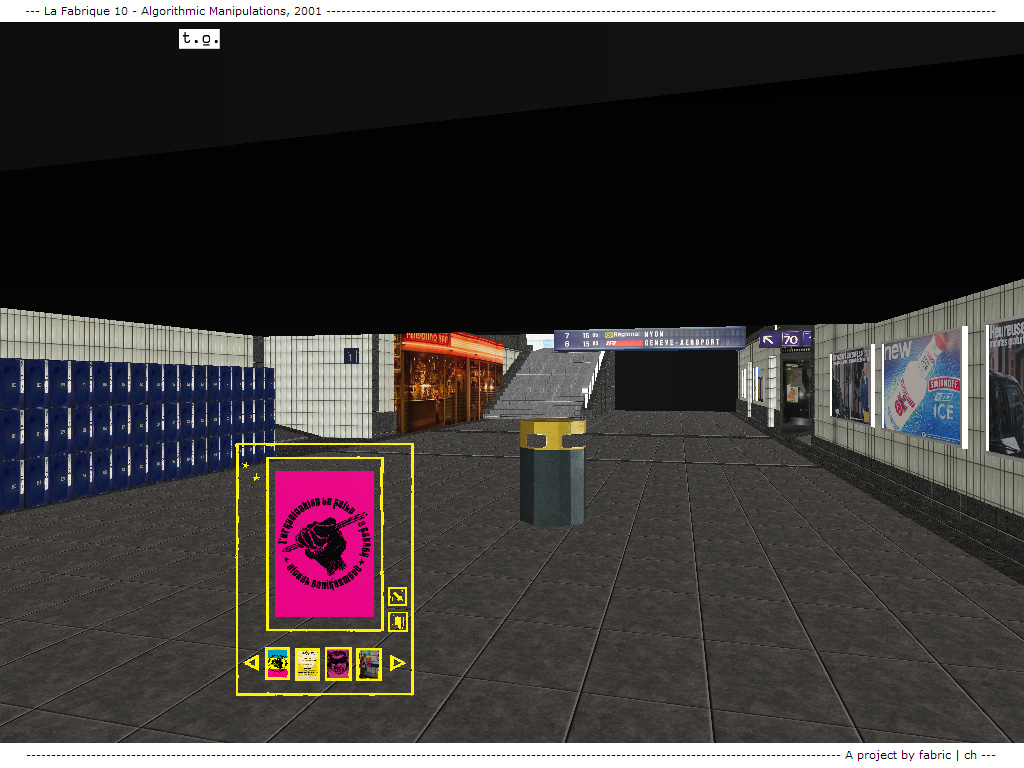
Task: Click the lit shop front with orange neon sign
Action: click(449, 381)
